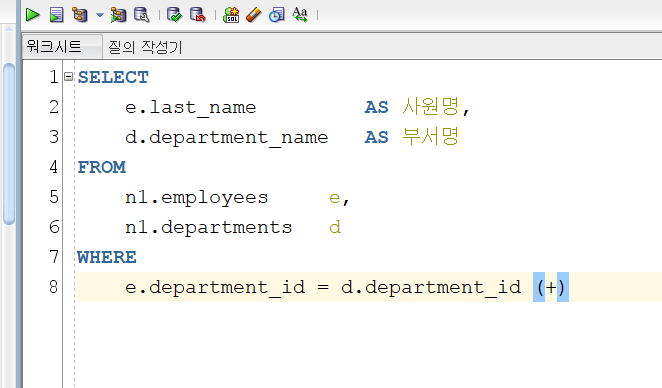This screenshot has height=388, width=662.
Task: Click the SQL Tuning Advisor icon
Action: coord(141,15)
